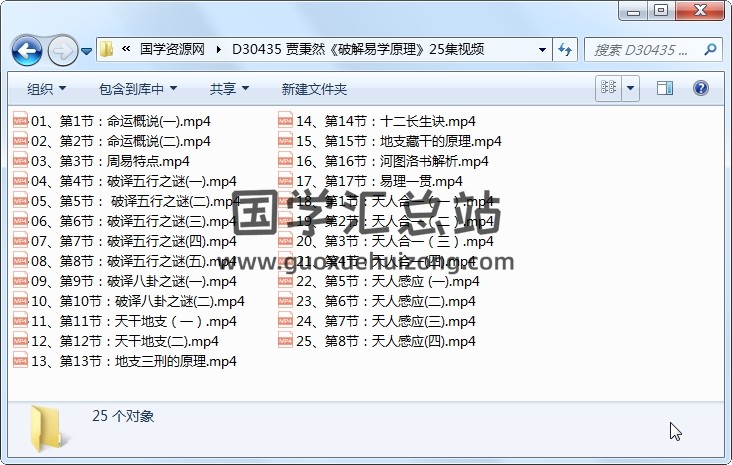Click the refresh button beside address bar

click(565, 49)
